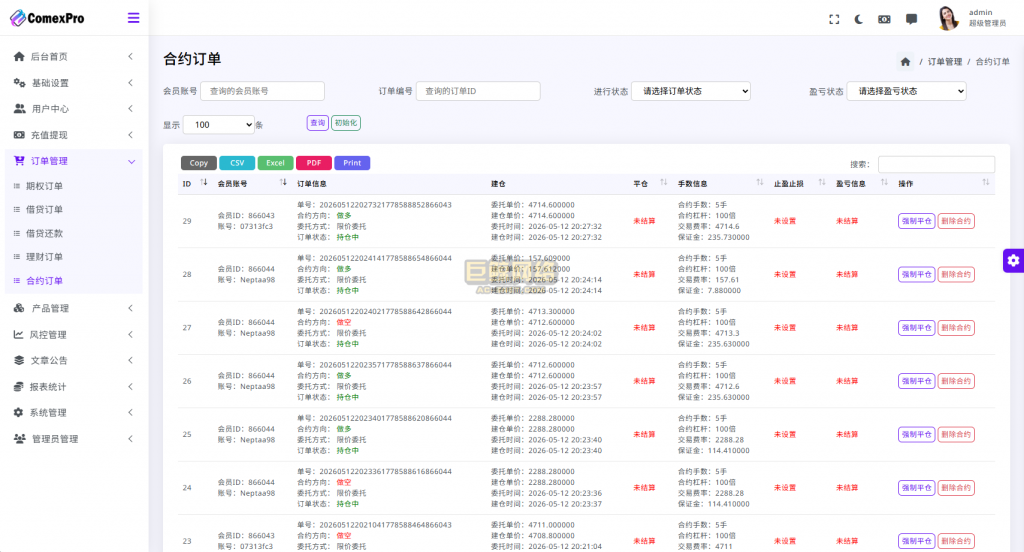The height and width of the screenshot is (552, 1024).
Task: Click the ComexPro logo
Action: coord(47,18)
